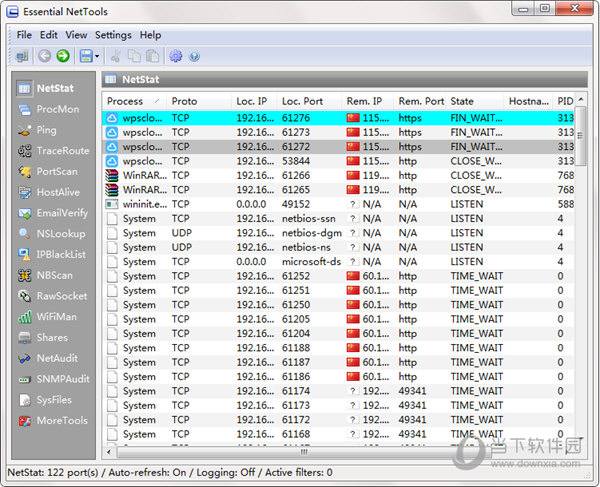Open the Settings menu
Screen dimensions: 600x487
click(113, 35)
